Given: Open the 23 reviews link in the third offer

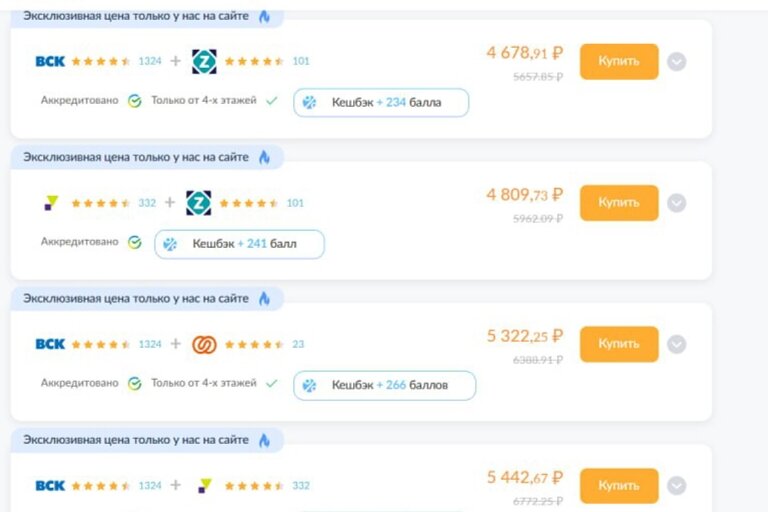Looking at the screenshot, I should point(298,344).
